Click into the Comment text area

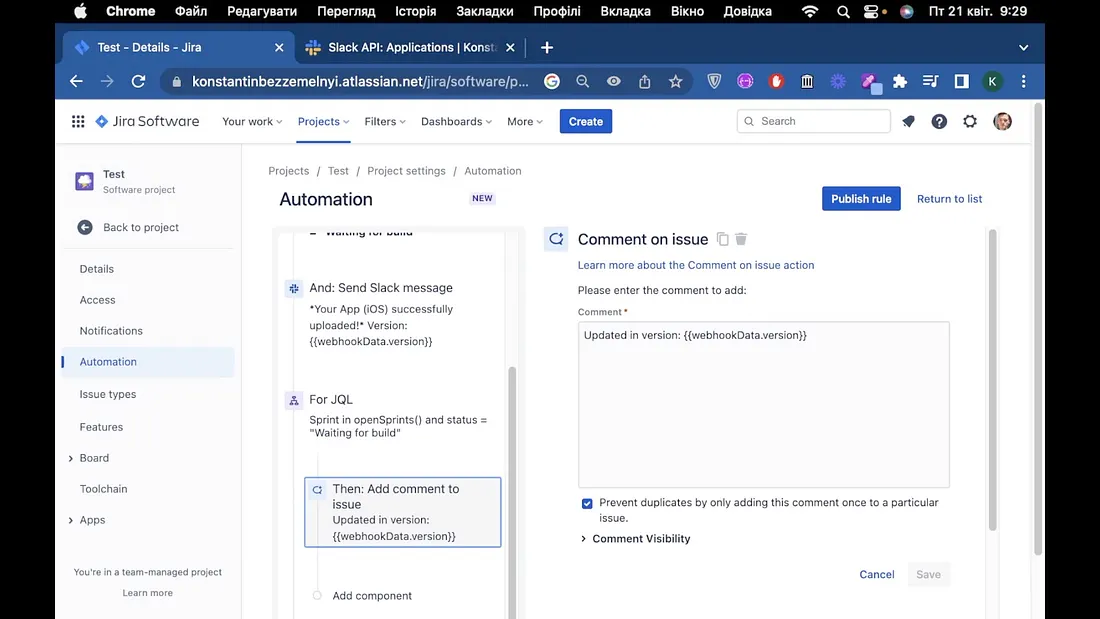[764, 405]
